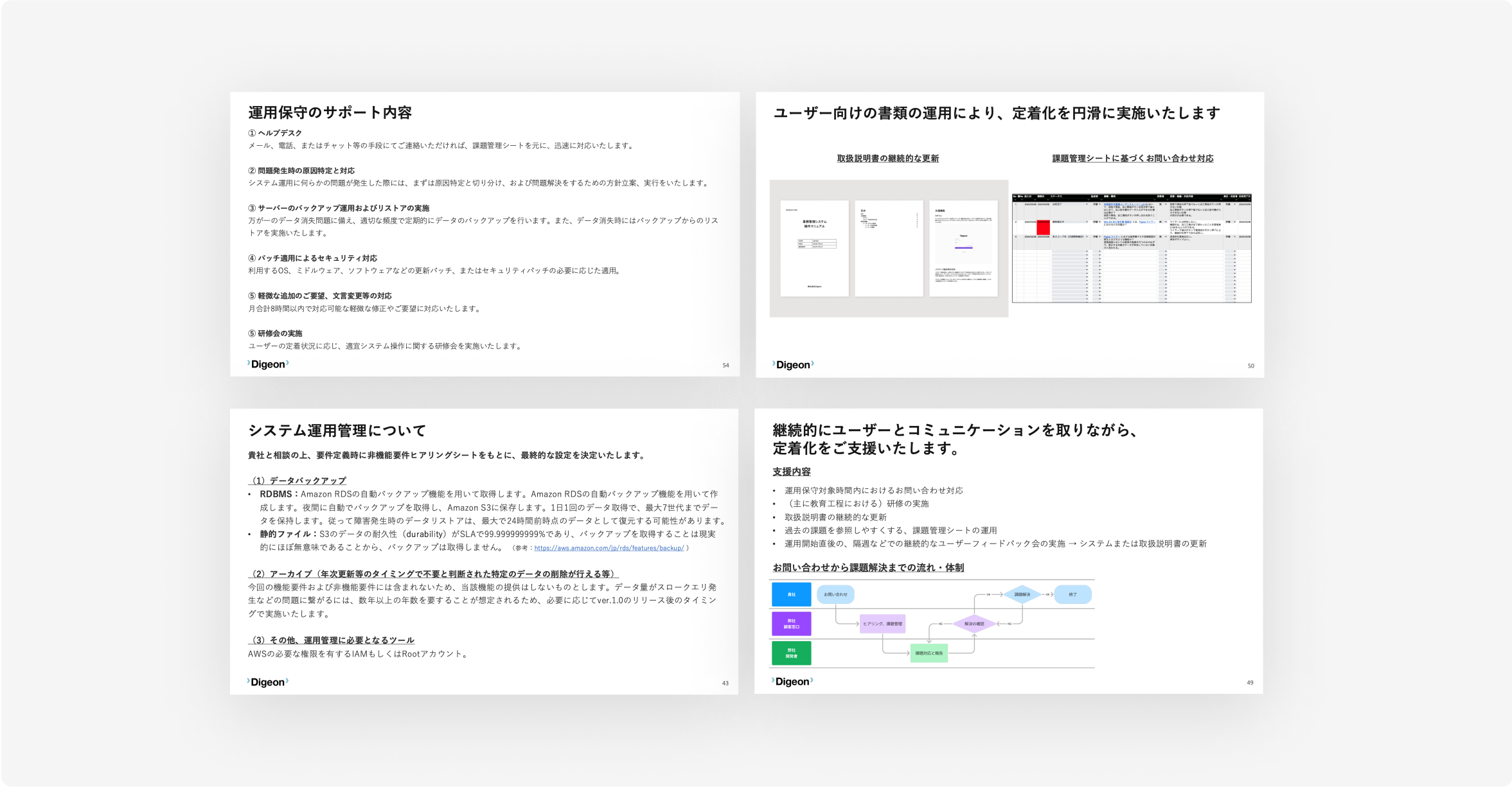
Task: Click the ヒアリング、課題管理 process box
Action: click(x=882, y=624)
